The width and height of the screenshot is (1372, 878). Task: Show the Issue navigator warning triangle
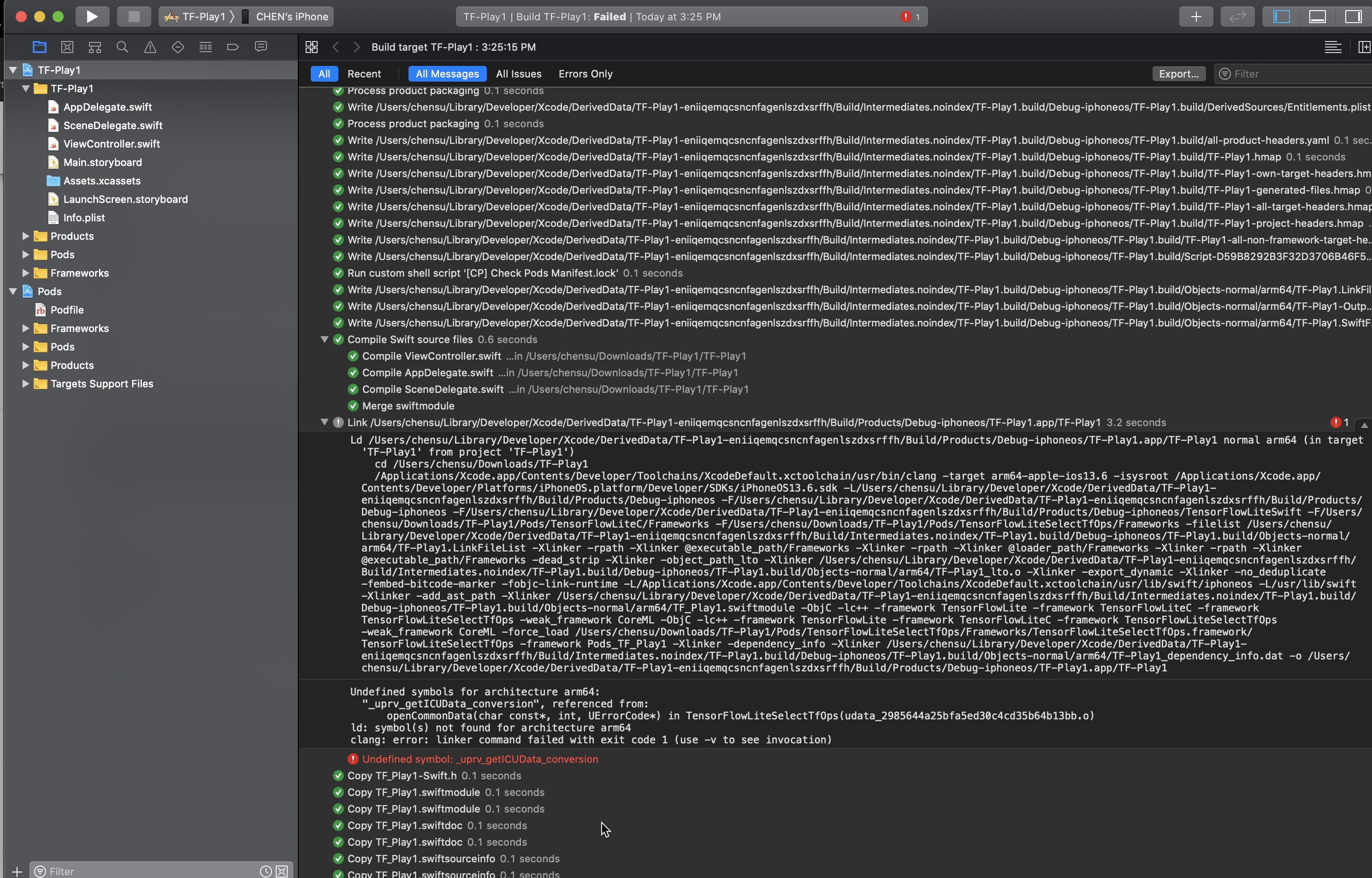point(150,47)
